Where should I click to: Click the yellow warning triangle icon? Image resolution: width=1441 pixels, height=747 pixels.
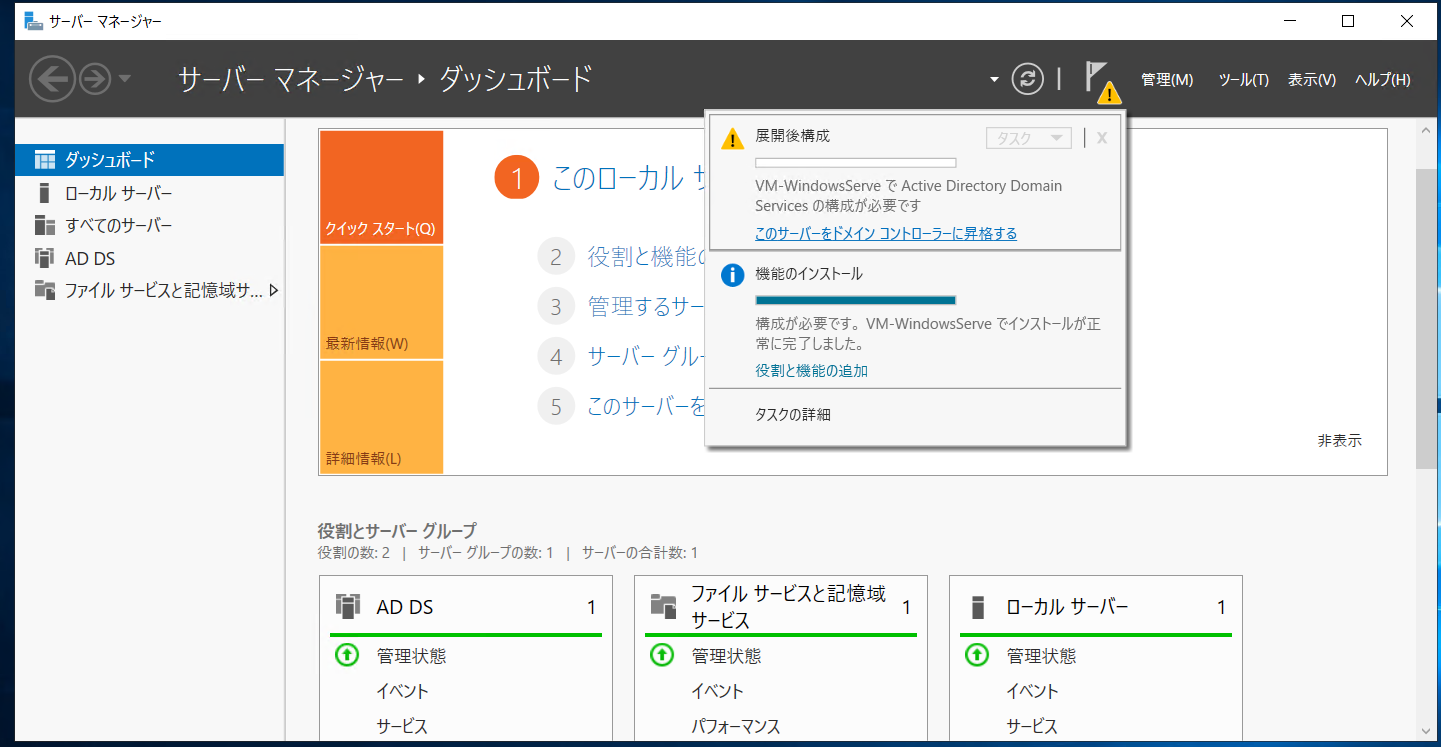733,138
